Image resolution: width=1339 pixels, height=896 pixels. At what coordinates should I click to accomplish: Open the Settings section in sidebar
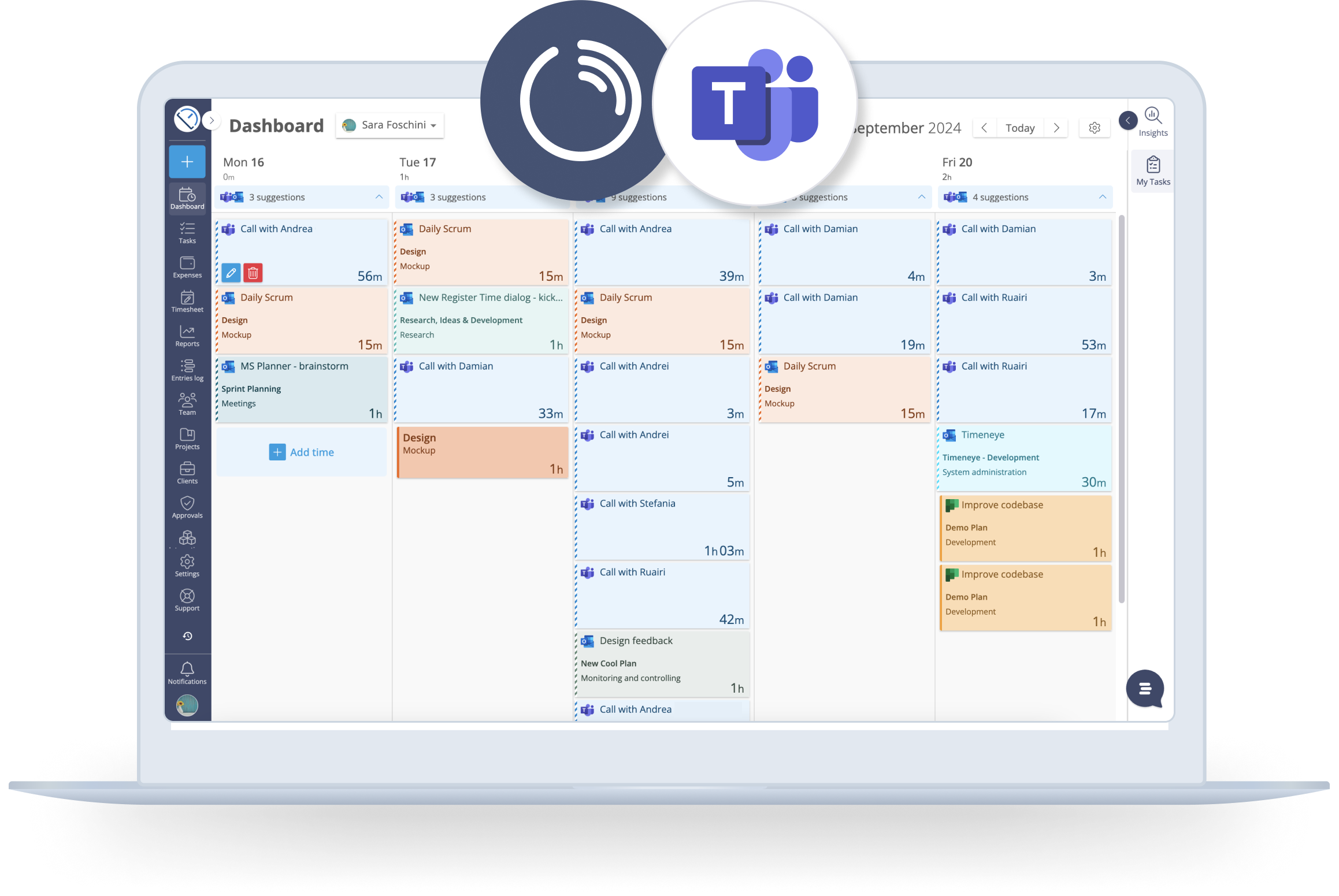(x=187, y=566)
